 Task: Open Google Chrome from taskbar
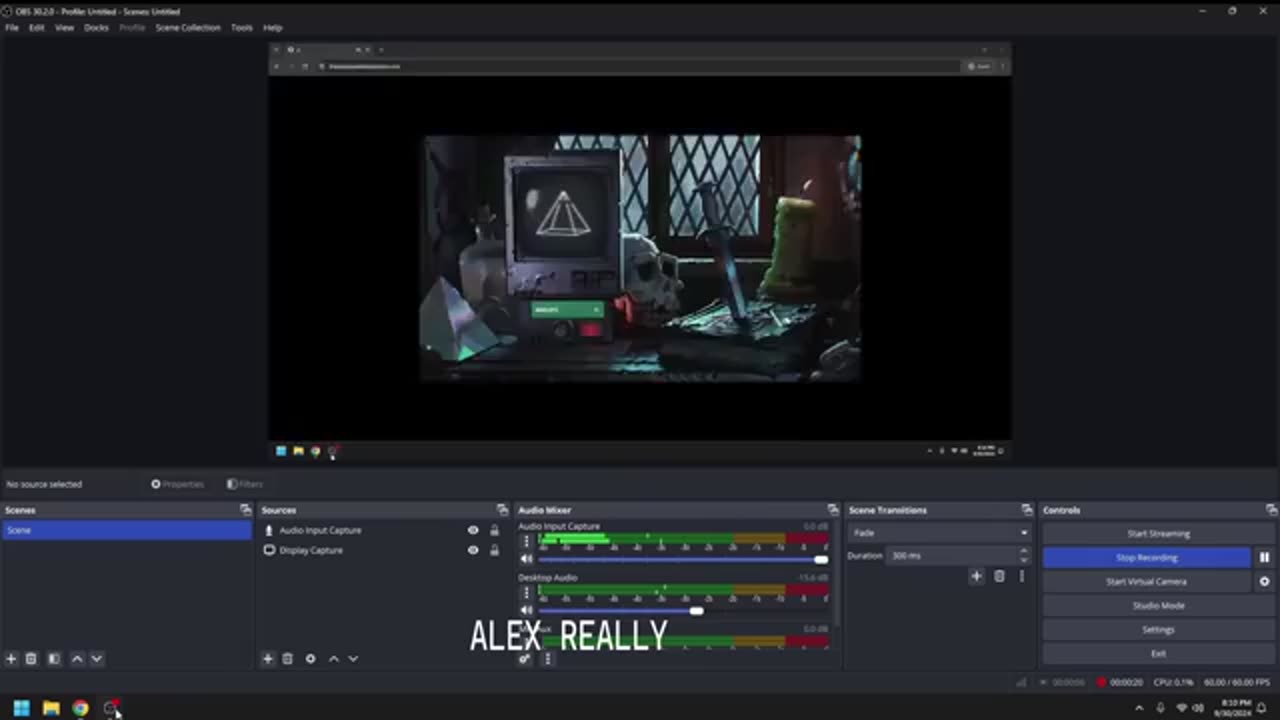pyautogui.click(x=80, y=708)
